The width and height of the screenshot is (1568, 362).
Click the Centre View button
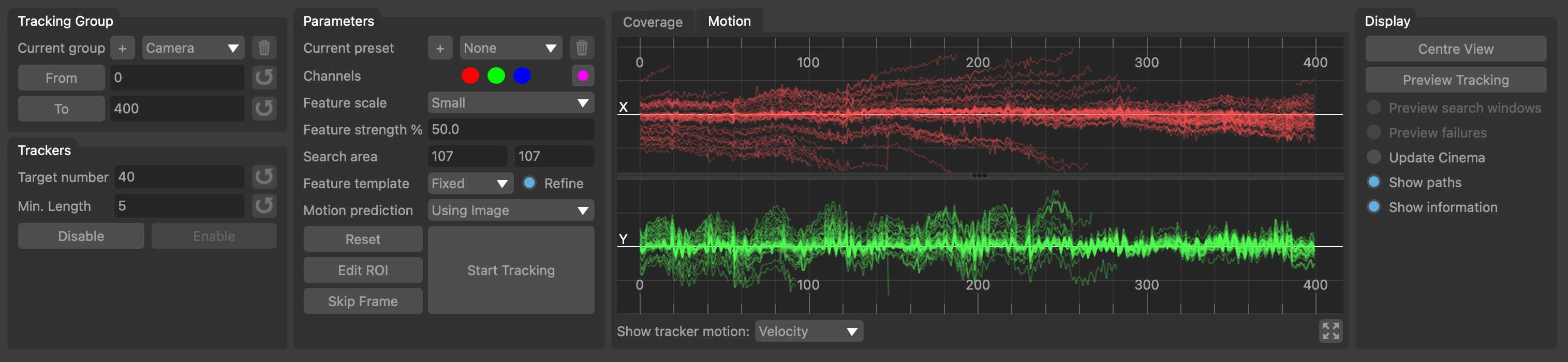[1455, 49]
